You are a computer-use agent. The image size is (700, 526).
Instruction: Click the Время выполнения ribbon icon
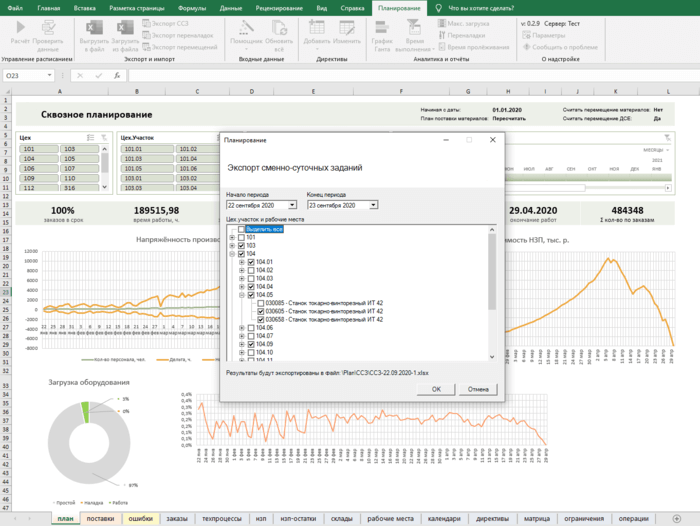(x=414, y=27)
